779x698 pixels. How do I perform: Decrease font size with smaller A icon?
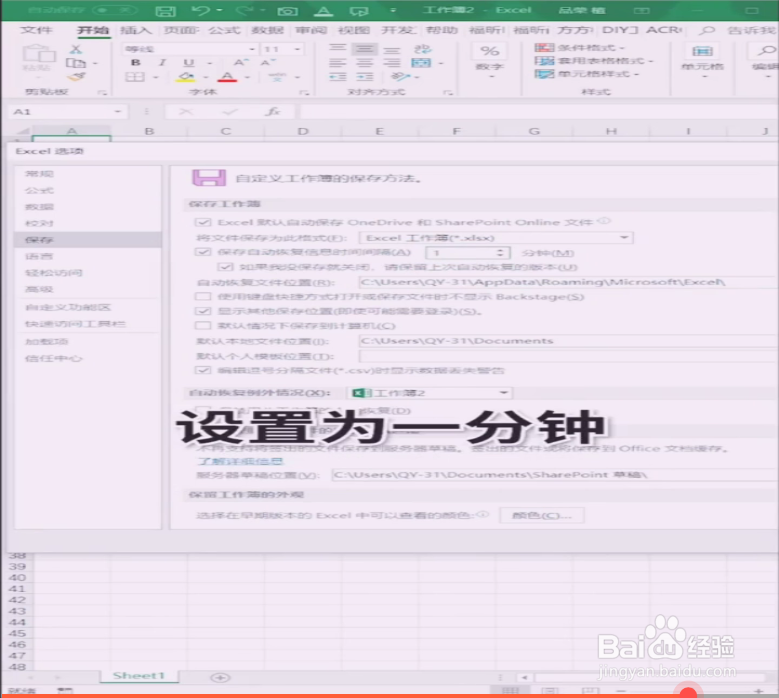click(267, 63)
